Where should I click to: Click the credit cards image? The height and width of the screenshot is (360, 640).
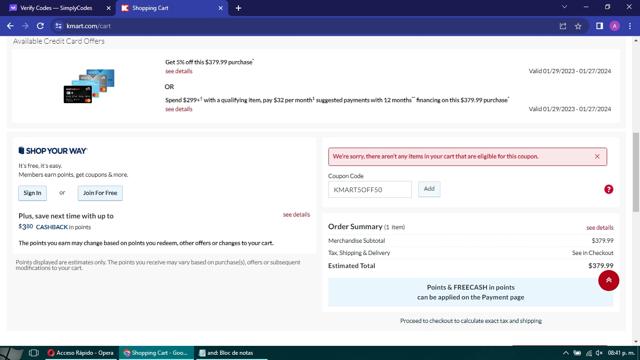tap(89, 86)
